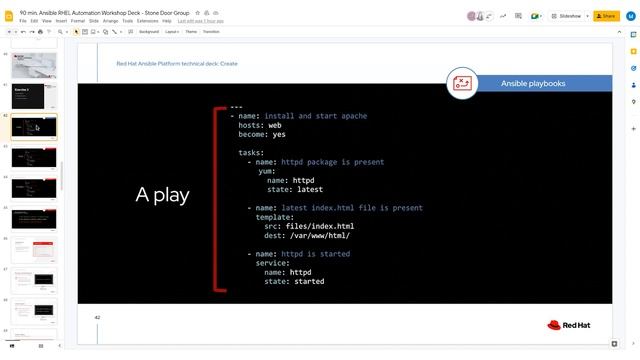Image resolution: width=640 pixels, height=360 pixels.
Task: Open the Transition panel
Action: (211, 31)
